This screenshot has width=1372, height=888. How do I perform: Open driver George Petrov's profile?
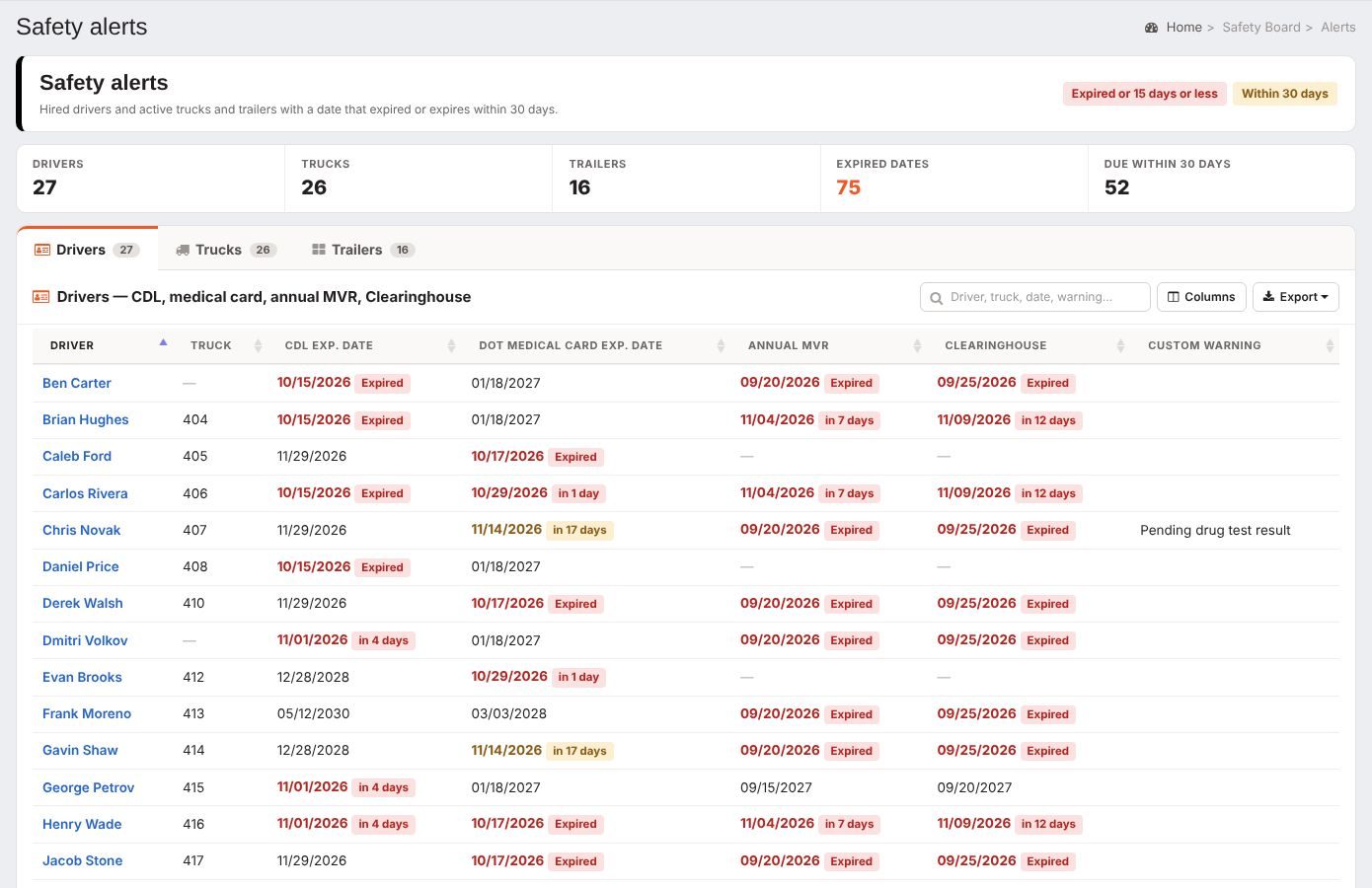(88, 787)
